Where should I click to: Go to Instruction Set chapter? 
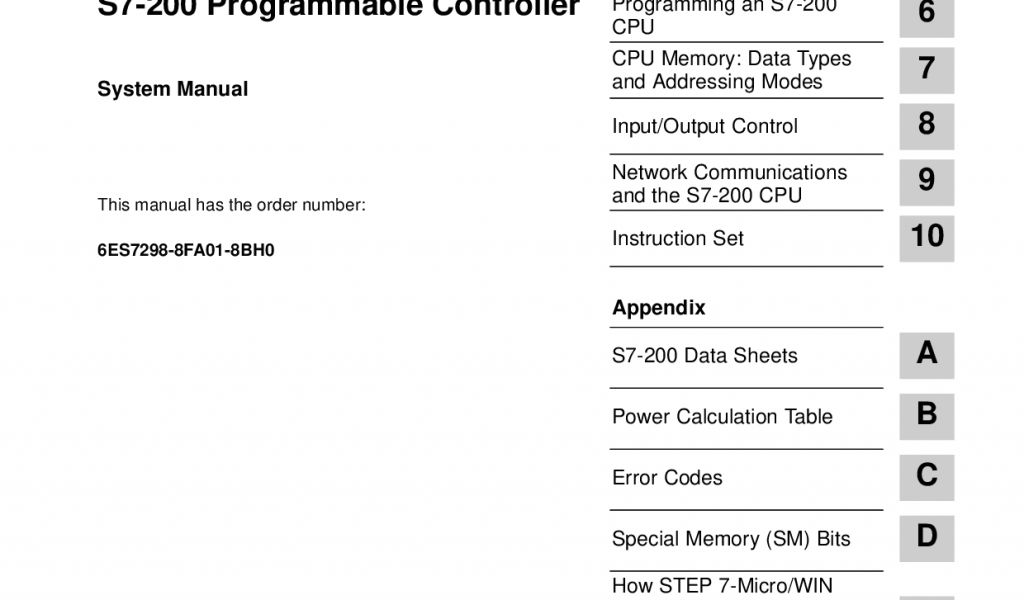[677, 239]
